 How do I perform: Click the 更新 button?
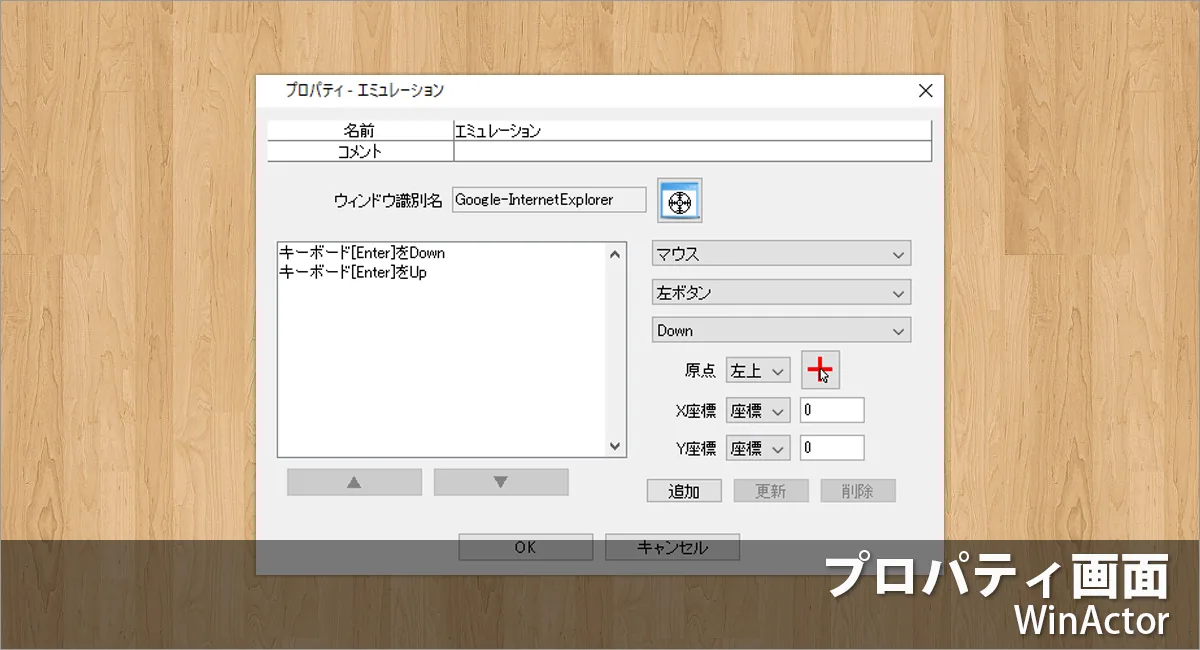tap(771, 491)
